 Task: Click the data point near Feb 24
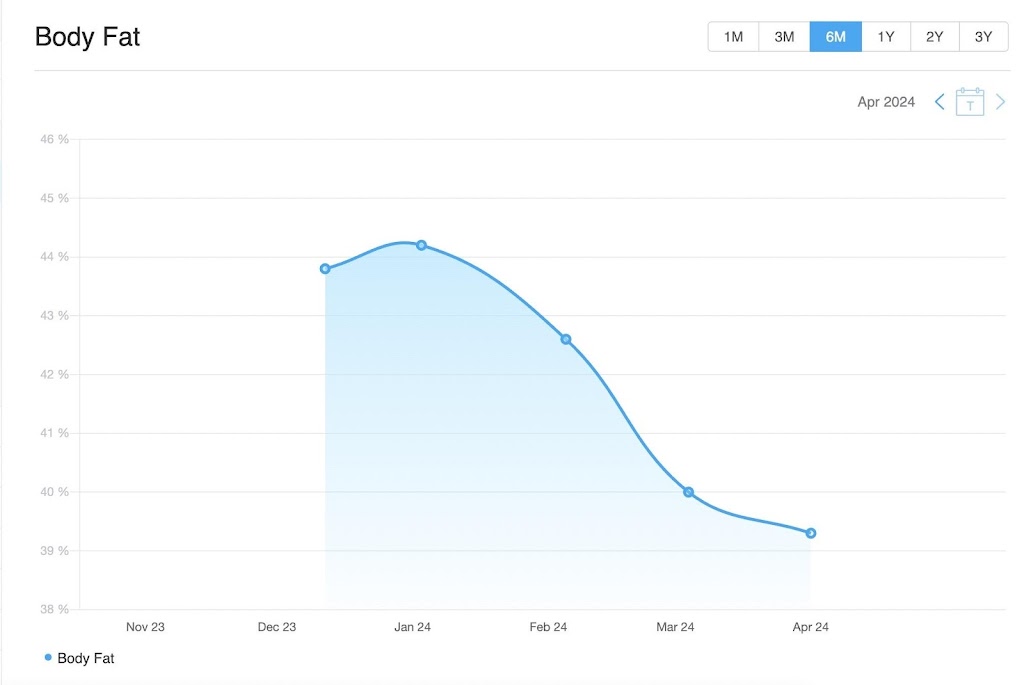[566, 339]
